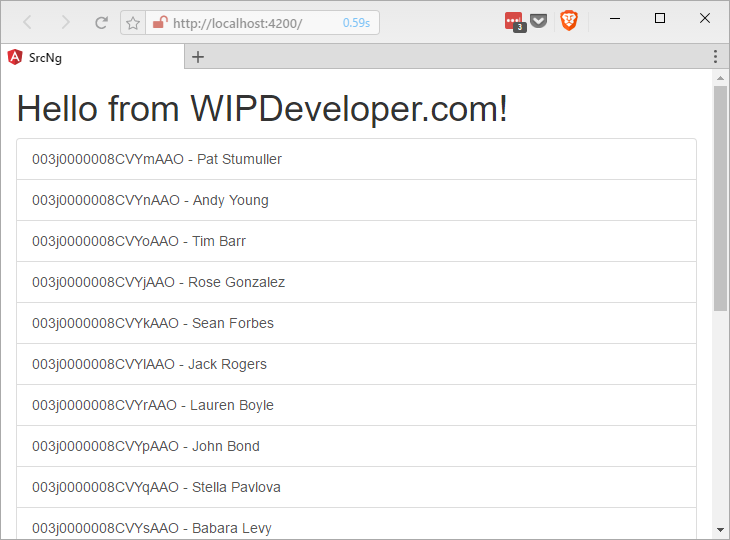
Task: Select the Stella Pavlova list item
Action: click(x=357, y=487)
